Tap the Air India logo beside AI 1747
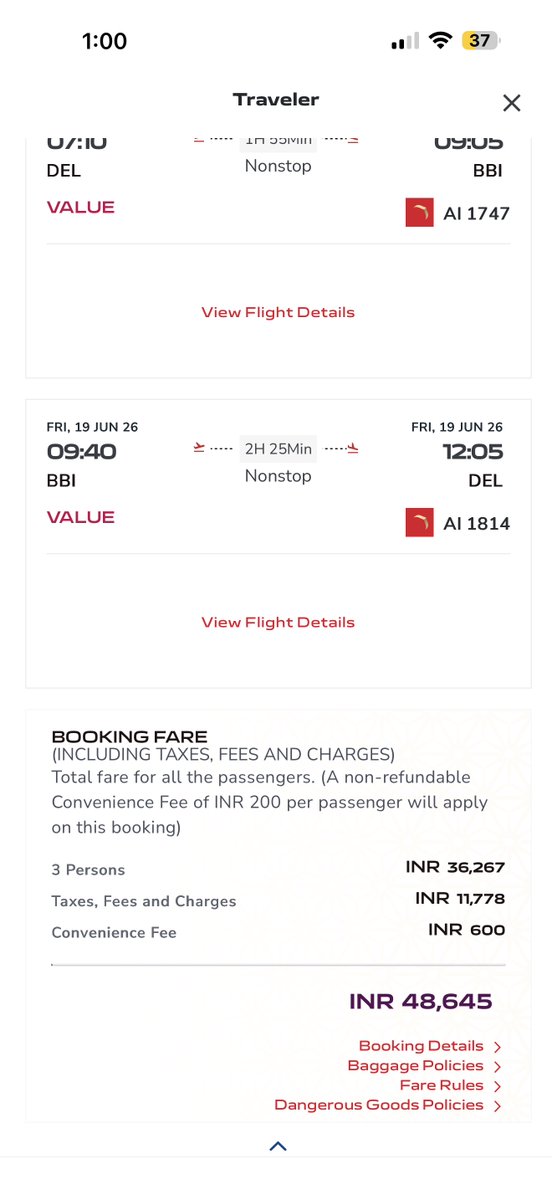This screenshot has height=1200, width=552. click(419, 213)
